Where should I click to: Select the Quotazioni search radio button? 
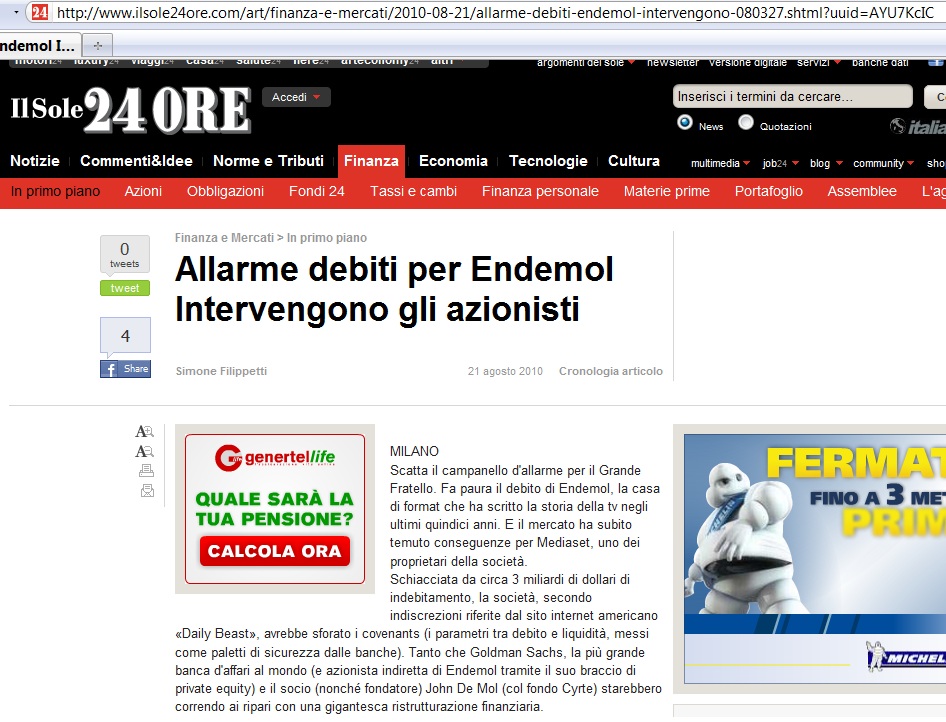pos(746,122)
